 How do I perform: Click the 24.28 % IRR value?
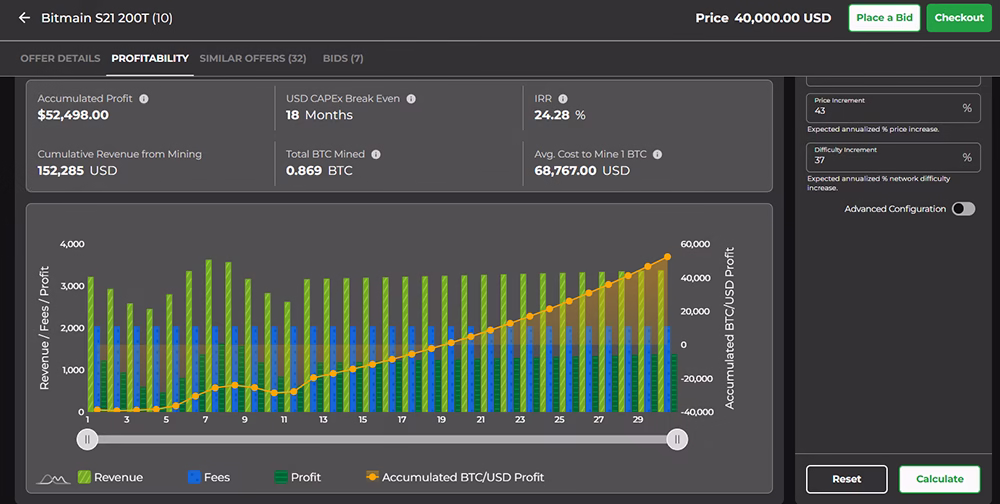[x=559, y=115]
